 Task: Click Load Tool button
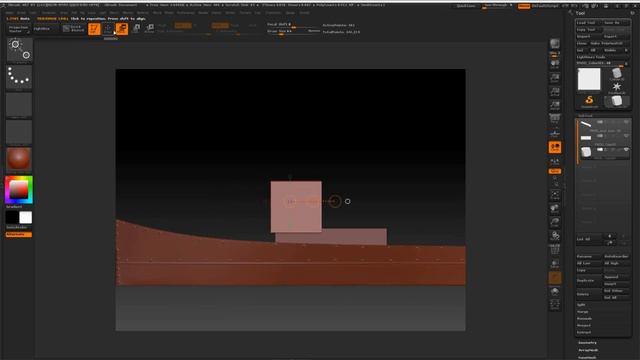[588, 23]
